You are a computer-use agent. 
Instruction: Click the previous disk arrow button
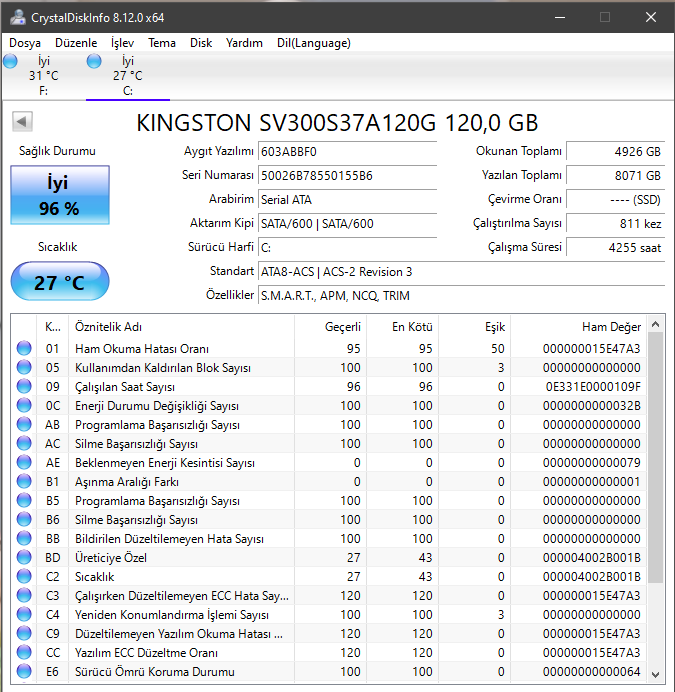coord(22,121)
